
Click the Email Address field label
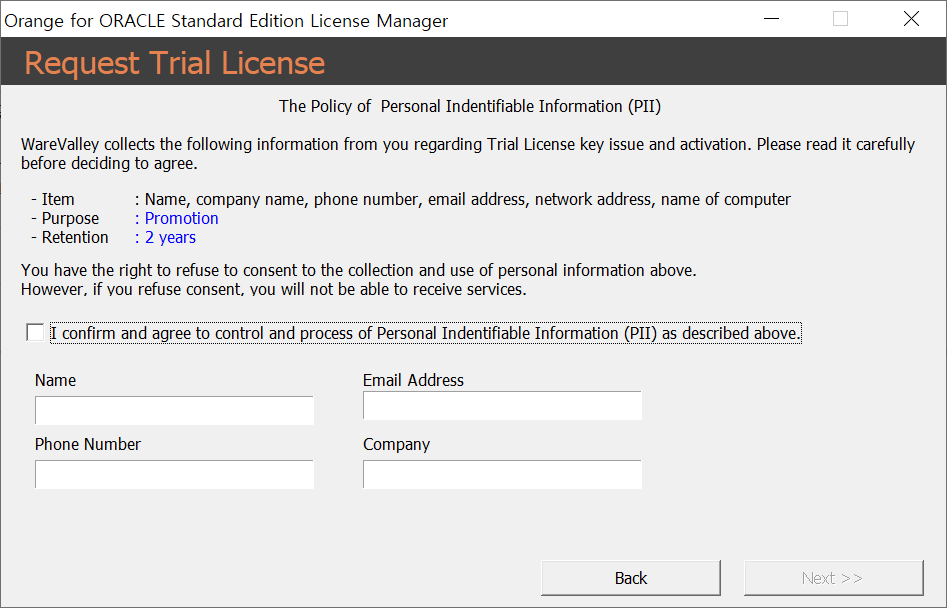point(413,380)
